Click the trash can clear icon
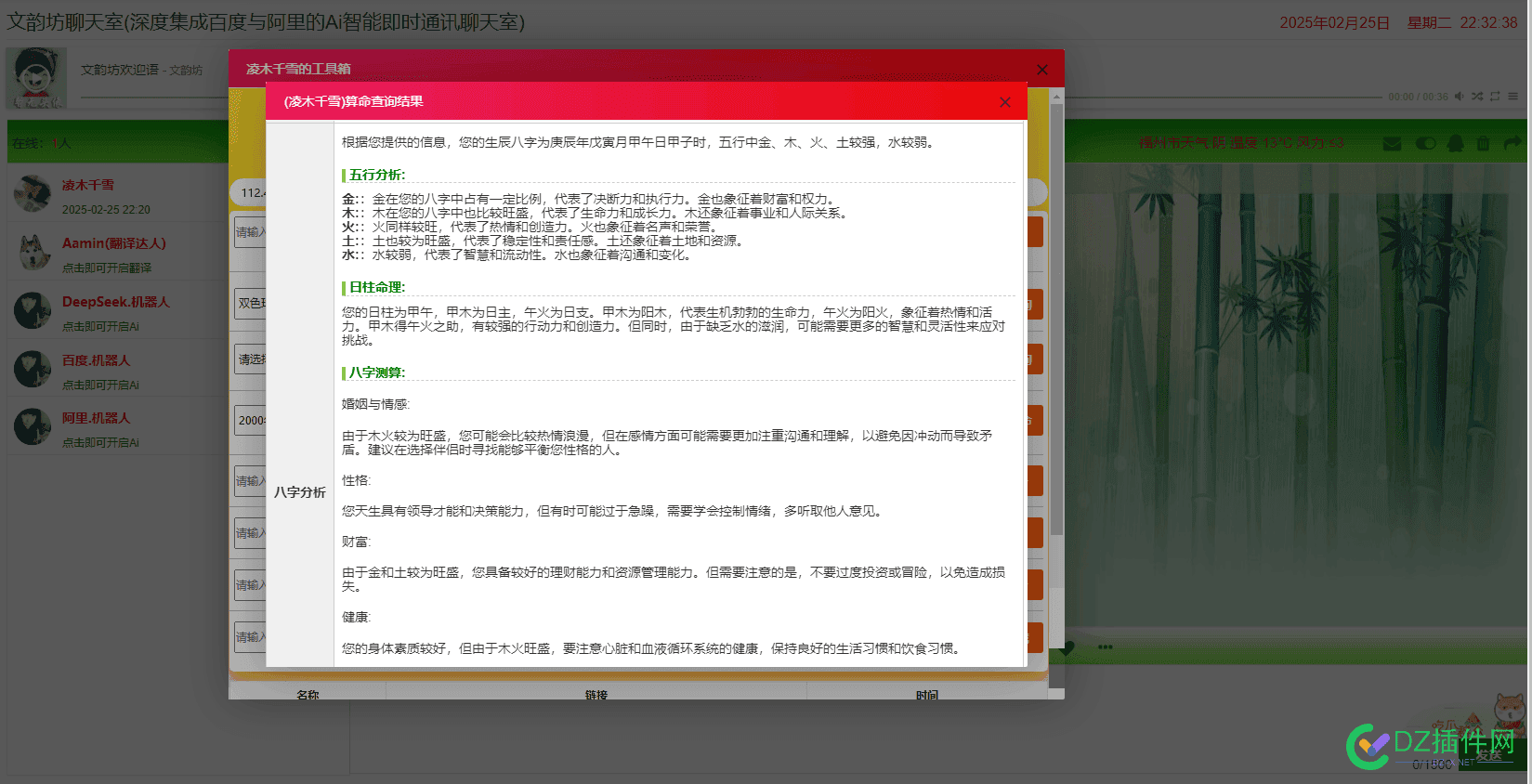 pyautogui.click(x=1483, y=143)
